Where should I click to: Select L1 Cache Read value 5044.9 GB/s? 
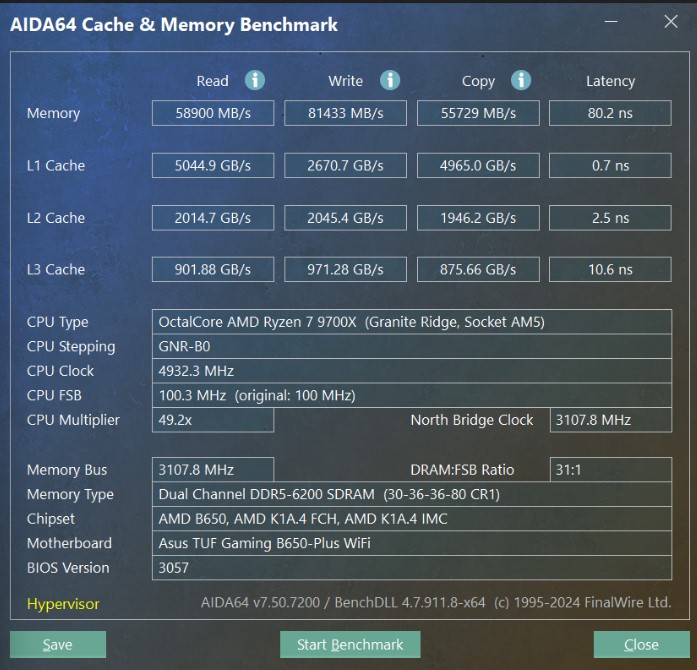pyautogui.click(x=213, y=165)
